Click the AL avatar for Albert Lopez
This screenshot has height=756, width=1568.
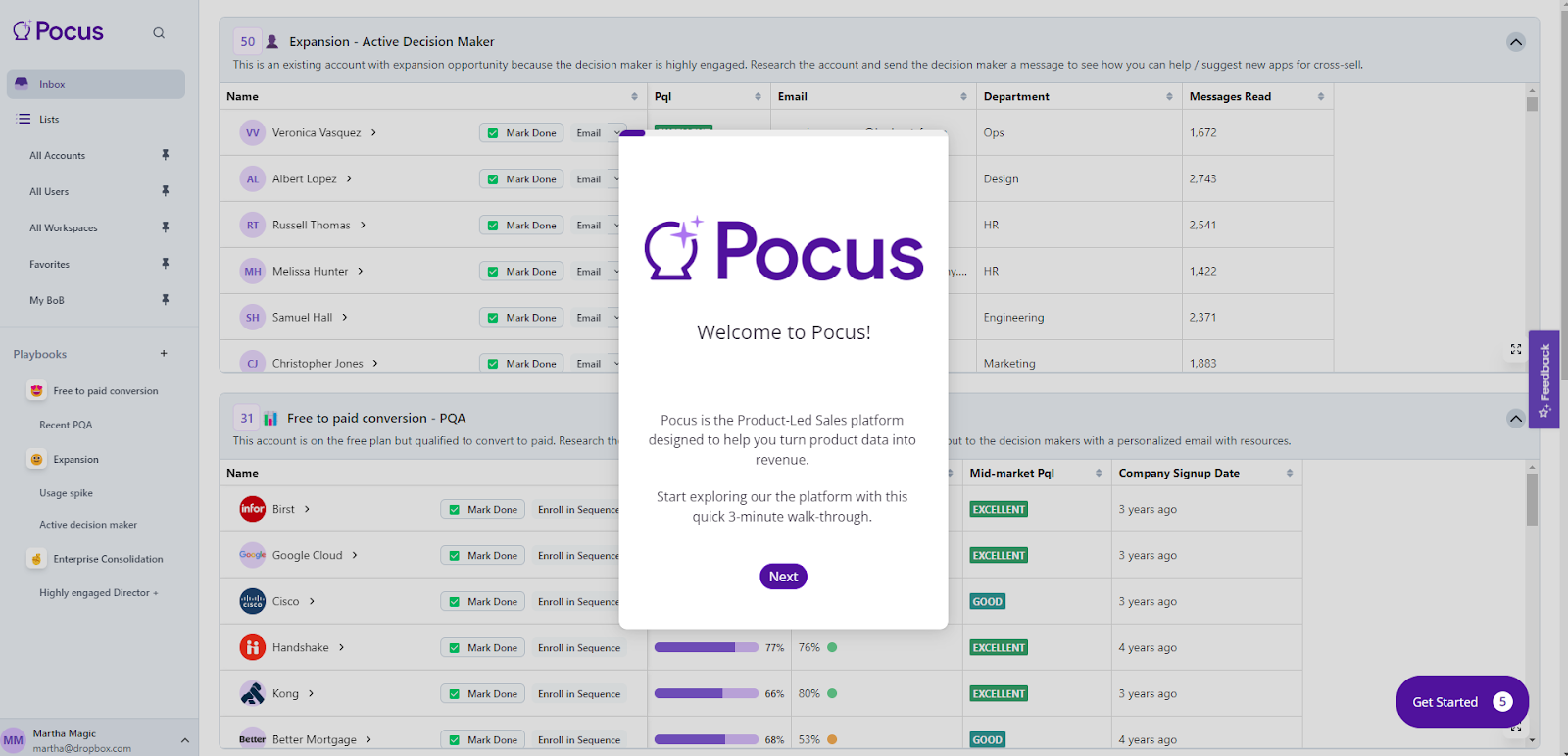pyautogui.click(x=253, y=178)
